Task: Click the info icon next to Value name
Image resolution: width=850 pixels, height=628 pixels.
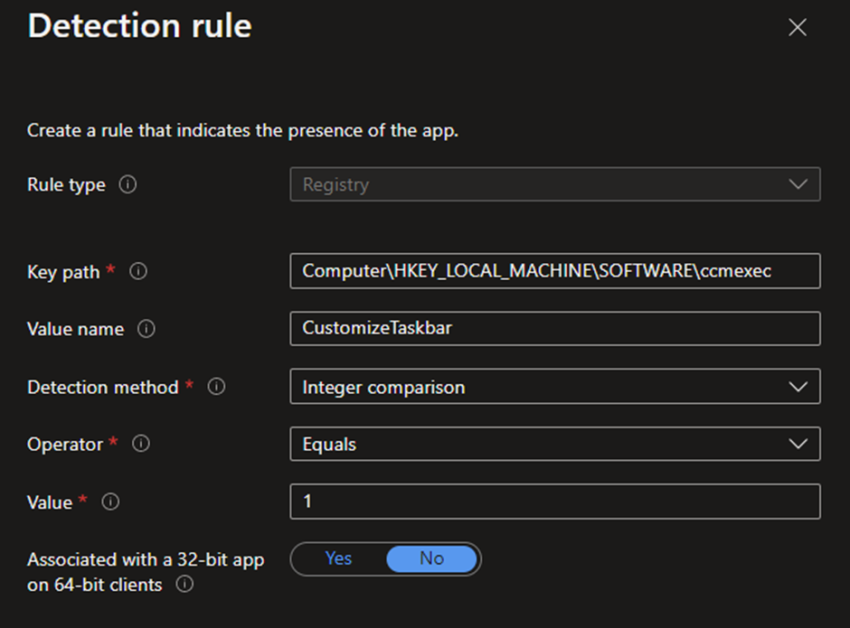Action: point(146,329)
